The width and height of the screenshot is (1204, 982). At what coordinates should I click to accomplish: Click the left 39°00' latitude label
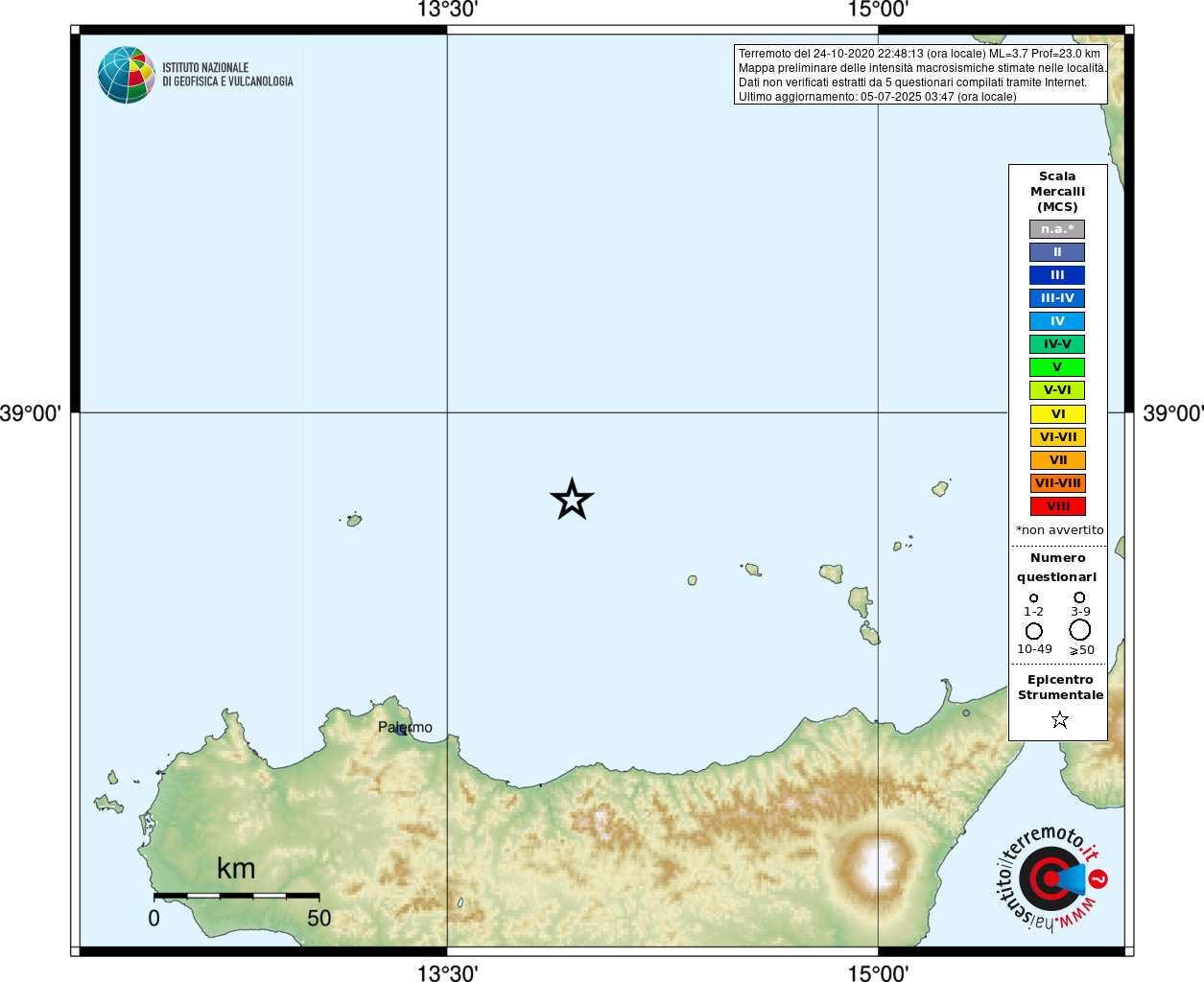[31, 413]
